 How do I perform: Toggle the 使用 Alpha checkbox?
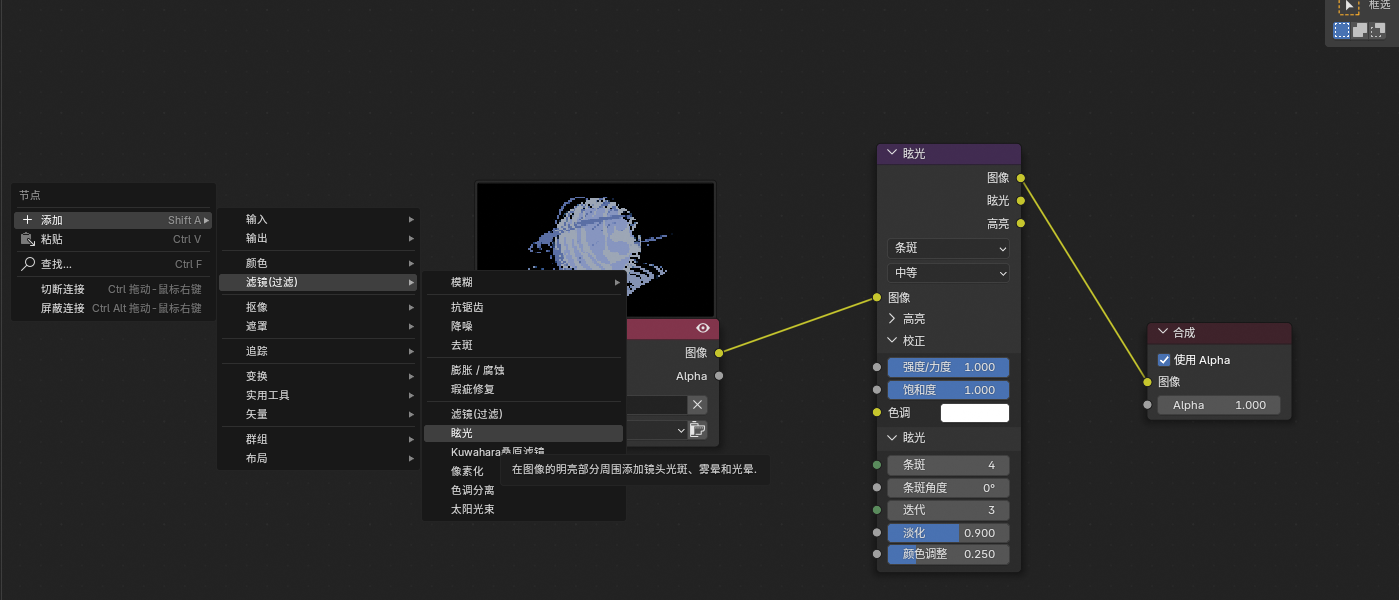click(1164, 360)
